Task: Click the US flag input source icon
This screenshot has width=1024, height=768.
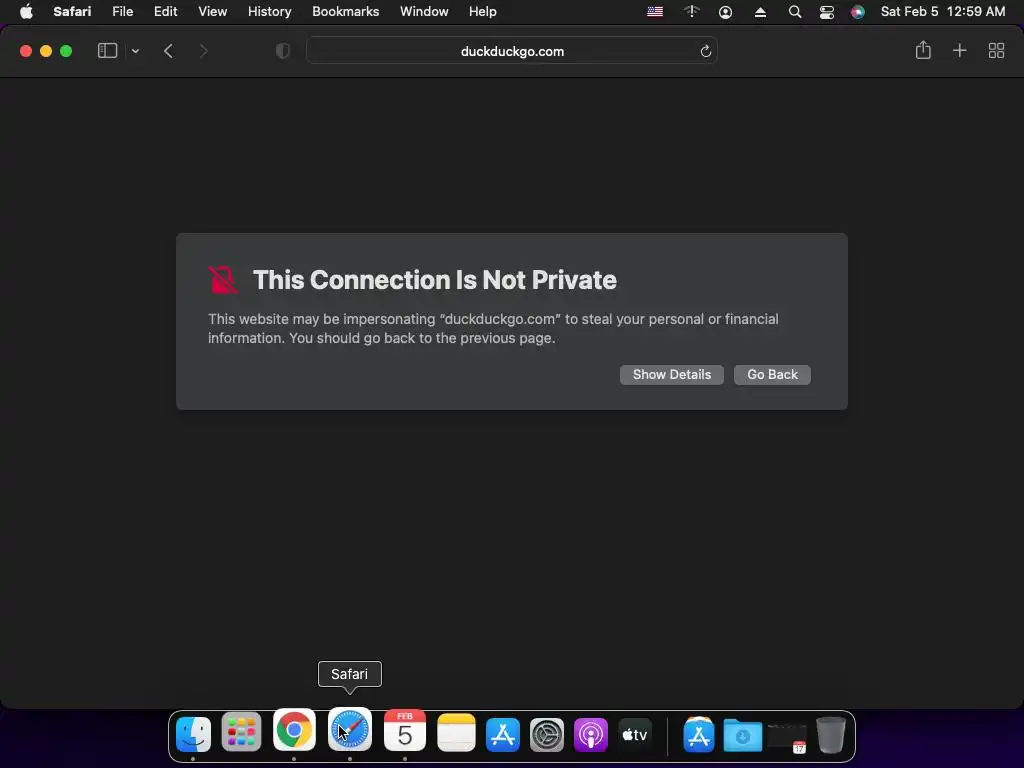Action: click(x=655, y=12)
